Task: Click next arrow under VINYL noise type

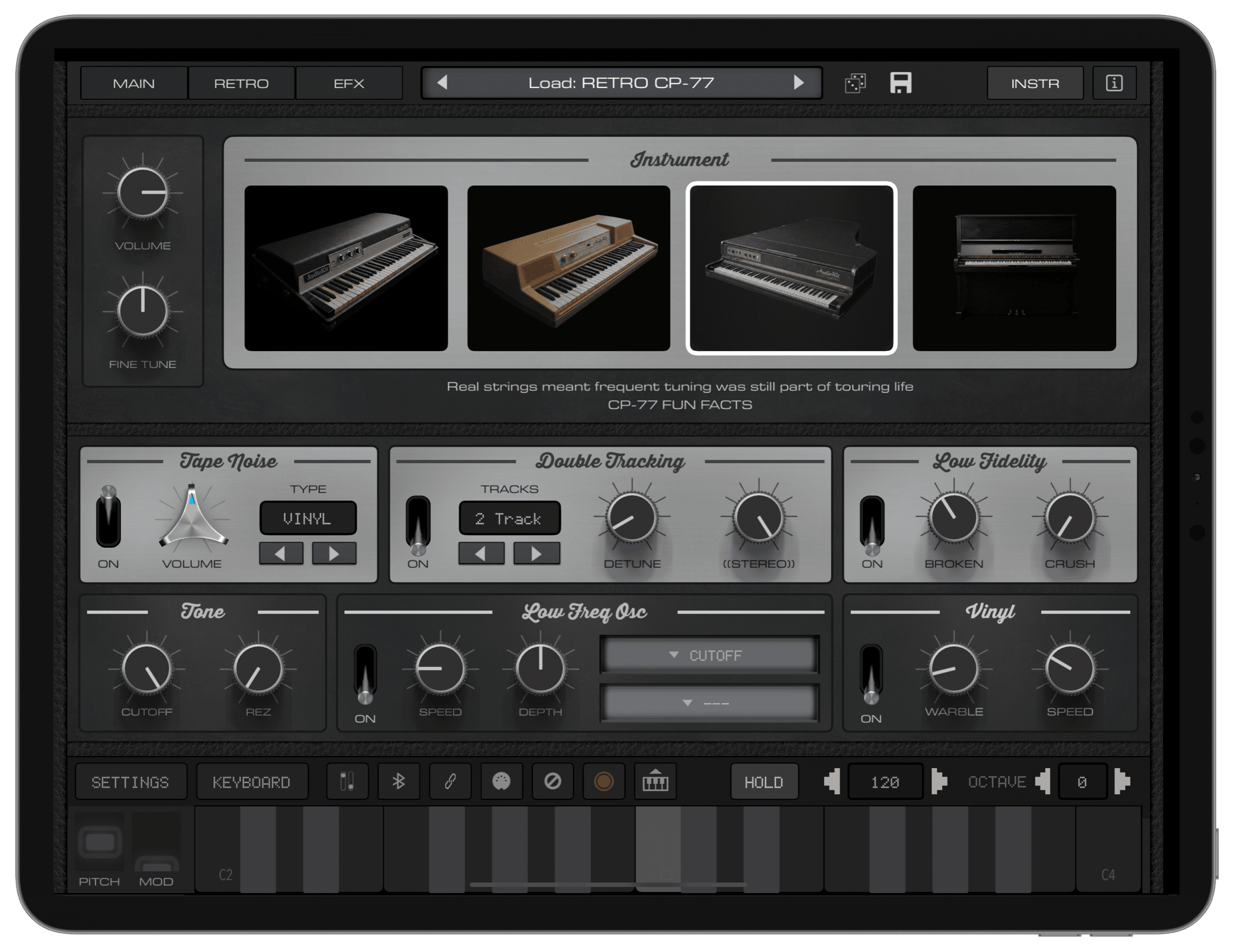Action: point(334,554)
